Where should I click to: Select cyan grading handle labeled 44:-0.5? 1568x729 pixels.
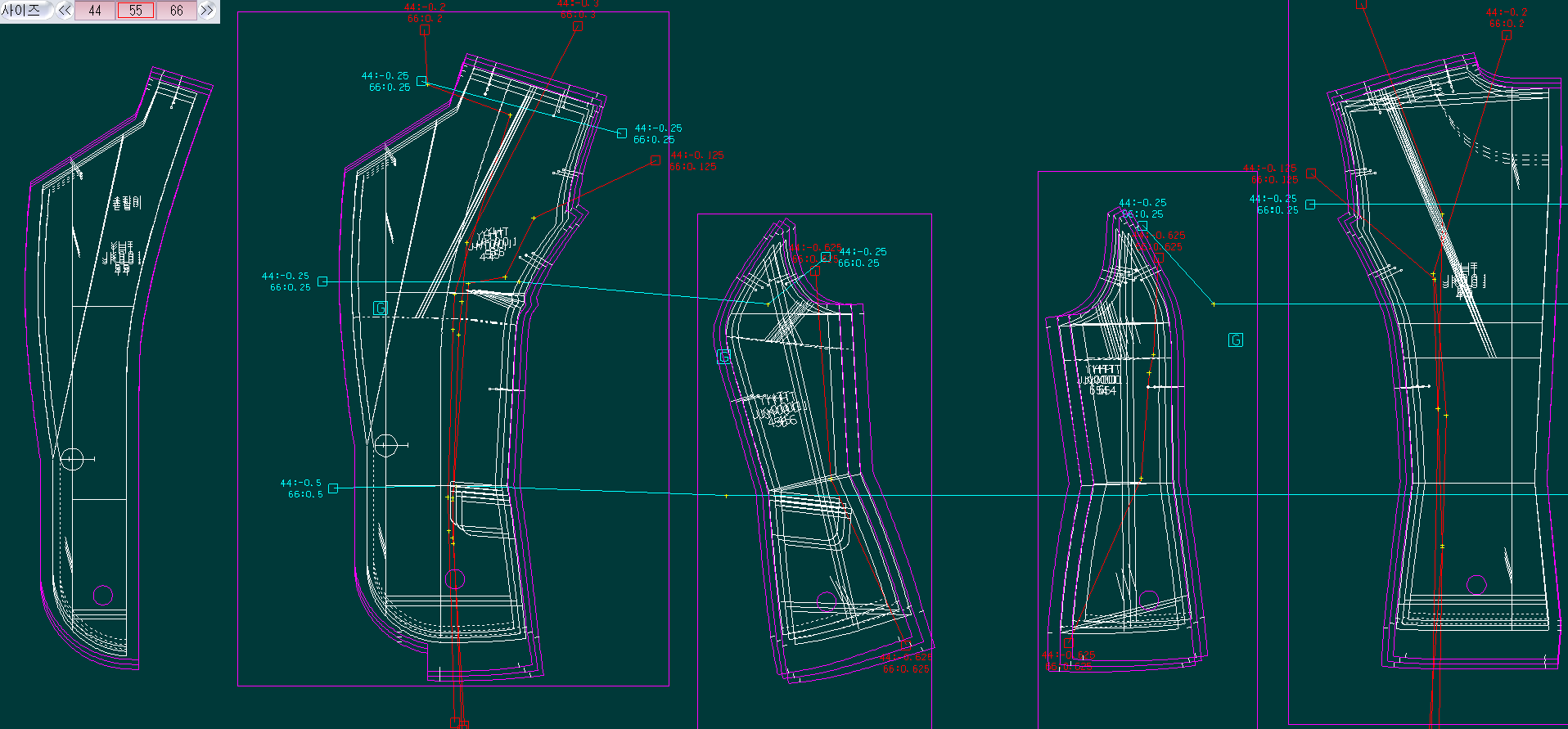[333, 488]
